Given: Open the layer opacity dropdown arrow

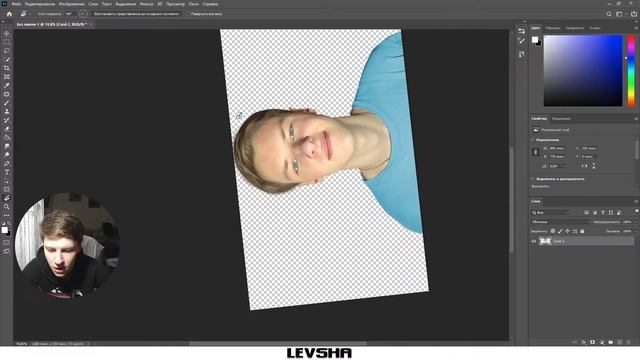Looking at the screenshot, I should 635,222.
